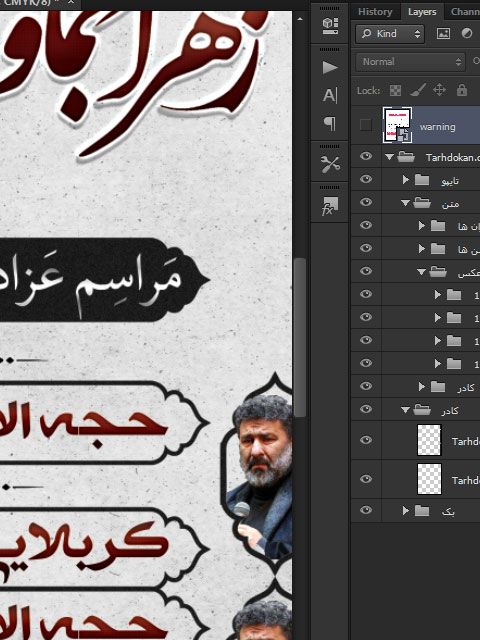Open the Paragraph panel icon
This screenshot has width=480, height=640.
tap(330, 123)
